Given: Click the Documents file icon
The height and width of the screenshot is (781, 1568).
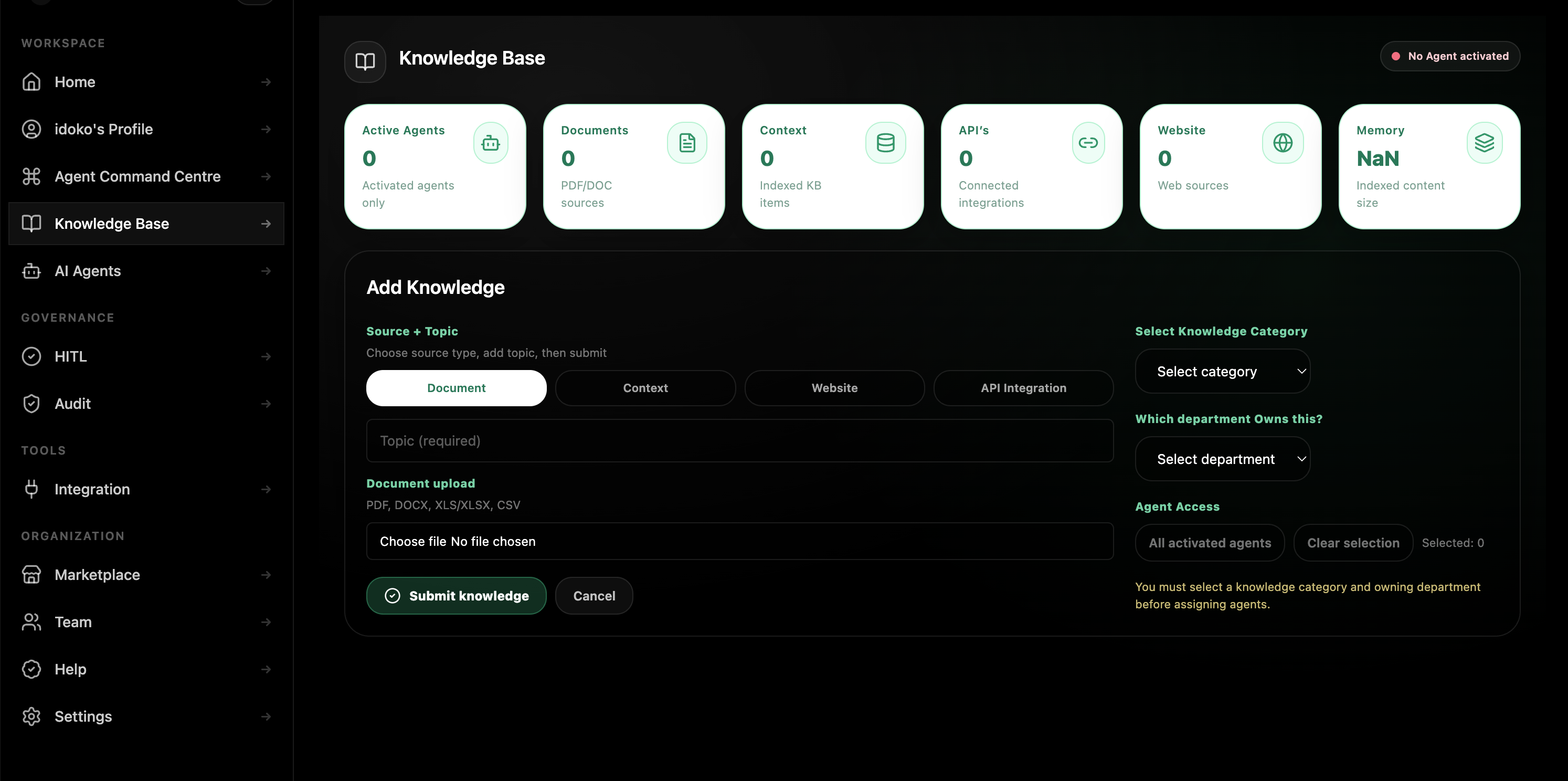Looking at the screenshot, I should coord(687,143).
